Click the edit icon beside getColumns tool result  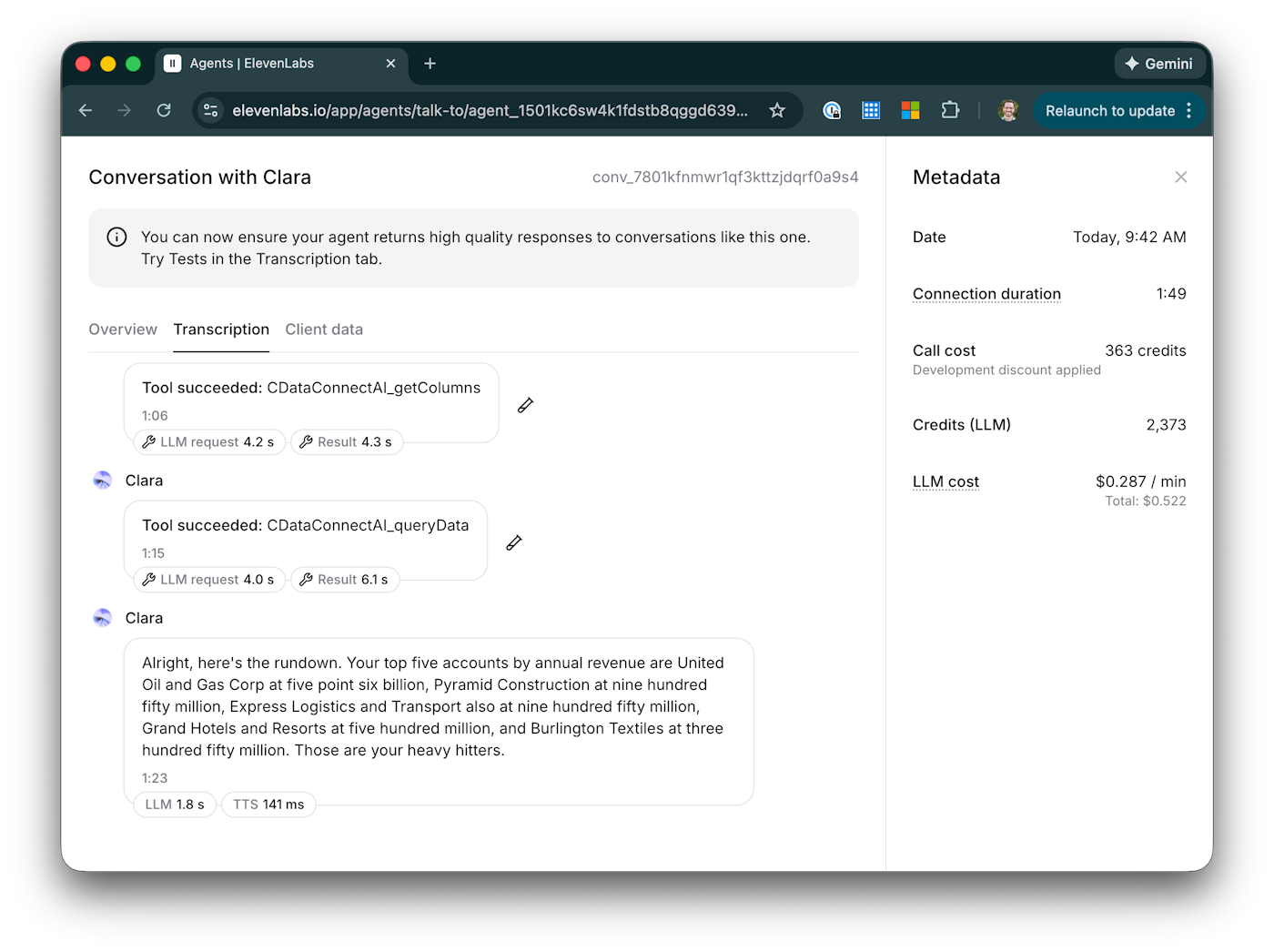coord(525,405)
